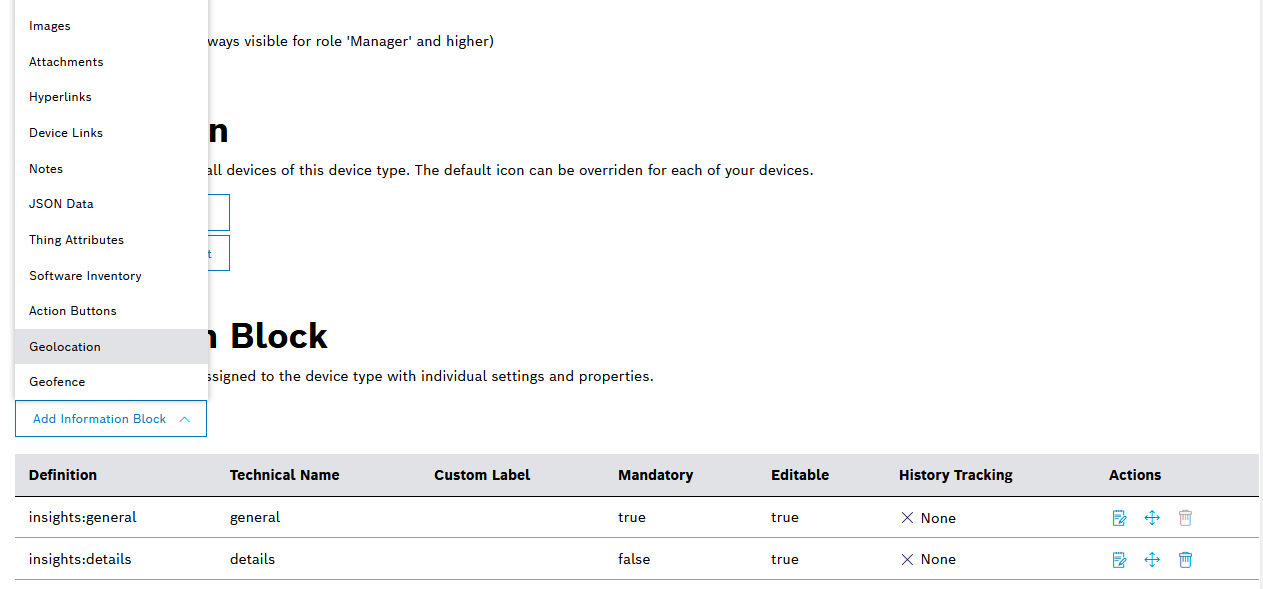
Task: Click the greyed trash icon for insights:general
Action: [x=1185, y=518]
